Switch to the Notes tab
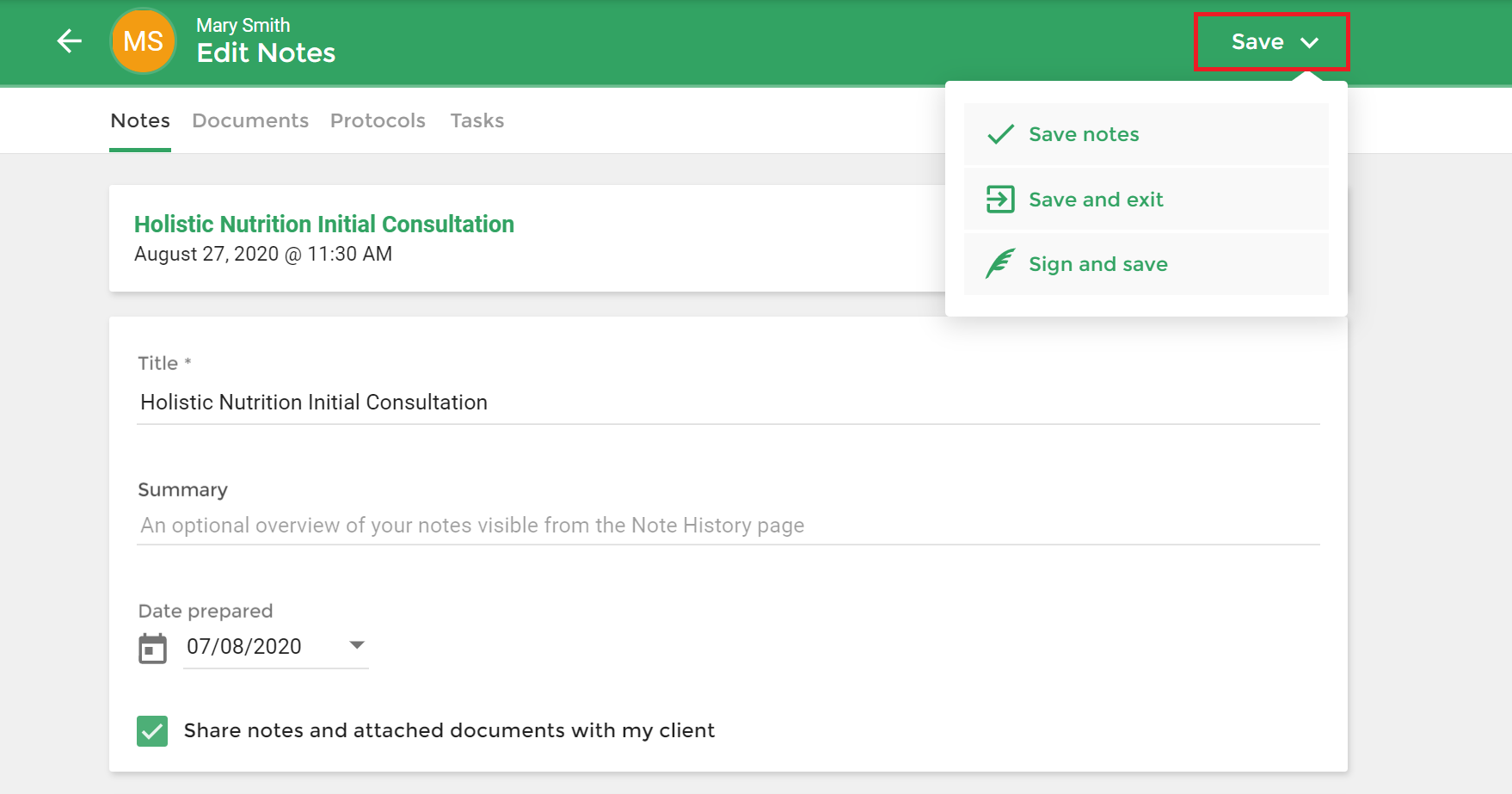The width and height of the screenshot is (1512, 794). click(140, 120)
